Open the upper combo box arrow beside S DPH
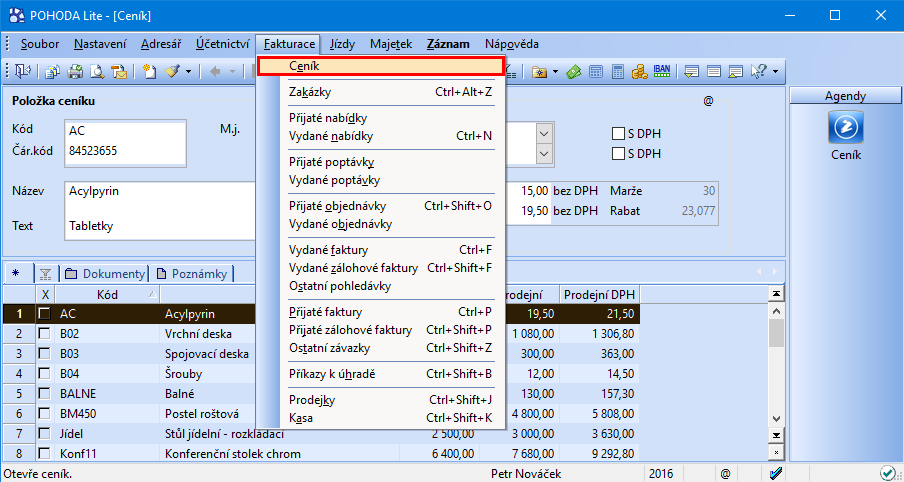Screen dimensions: 904x482 (544, 134)
